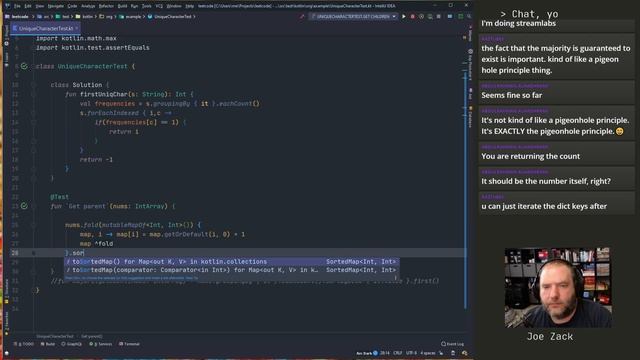Collapse the nums.fold block fold marker

click(x=33, y=225)
